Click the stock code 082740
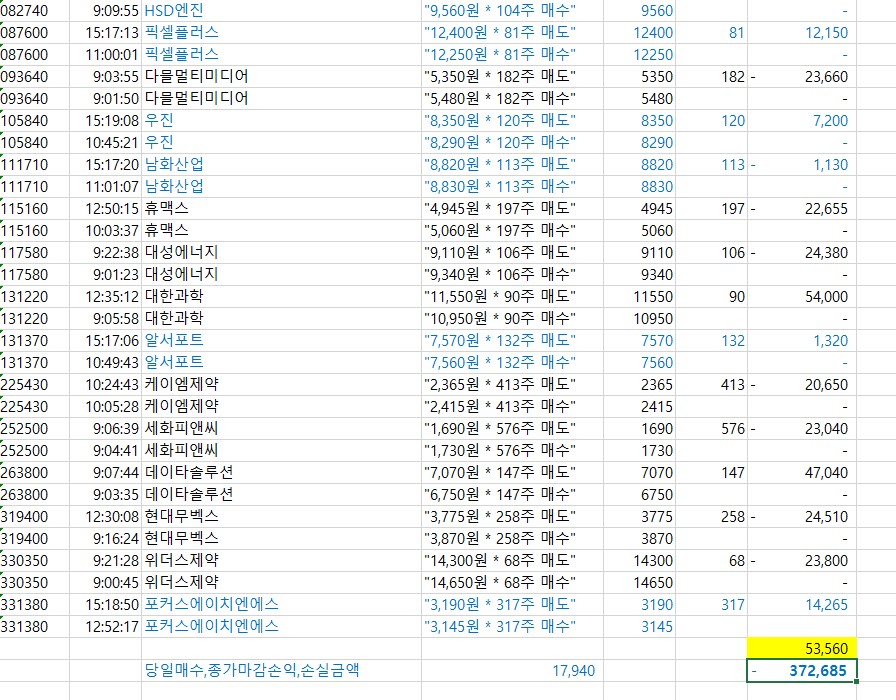Image resolution: width=896 pixels, height=700 pixels. pos(34,11)
